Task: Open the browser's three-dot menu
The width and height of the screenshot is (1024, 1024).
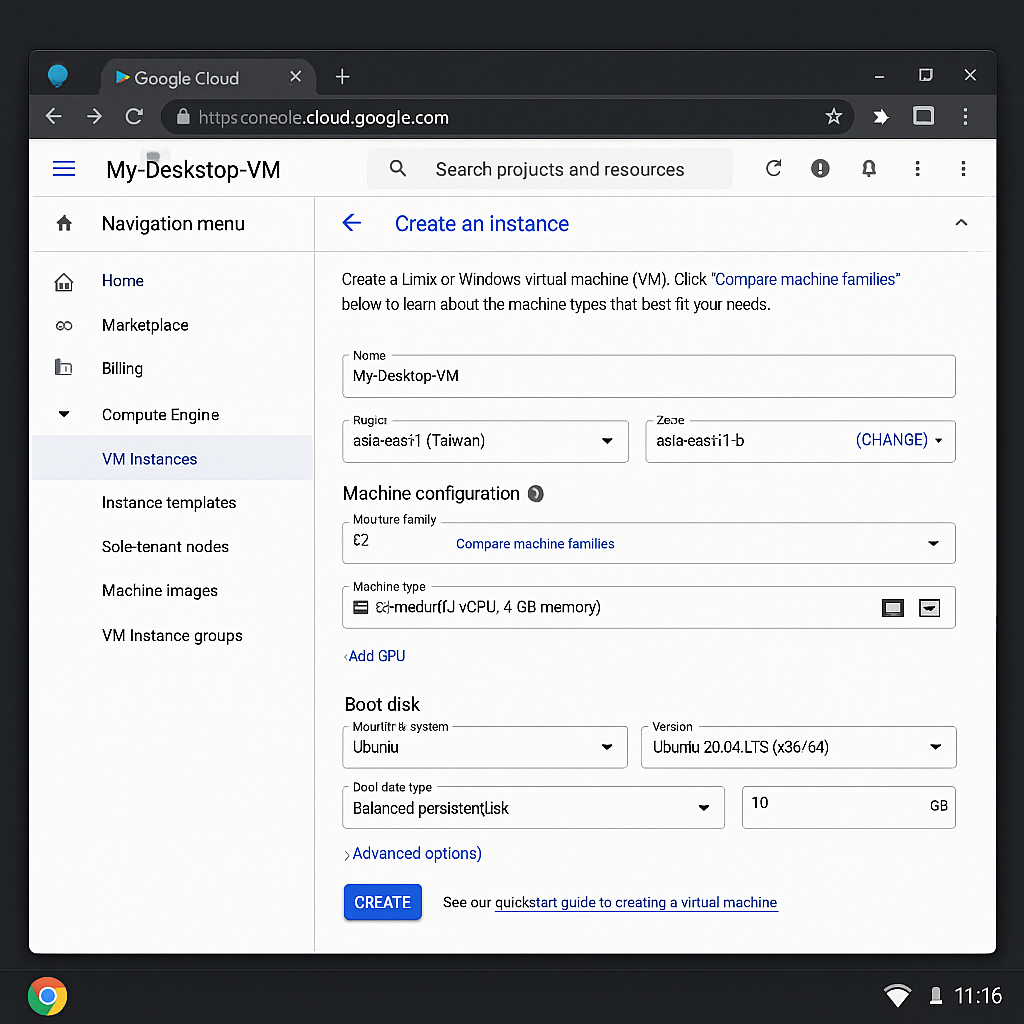Action: pyautogui.click(x=965, y=117)
